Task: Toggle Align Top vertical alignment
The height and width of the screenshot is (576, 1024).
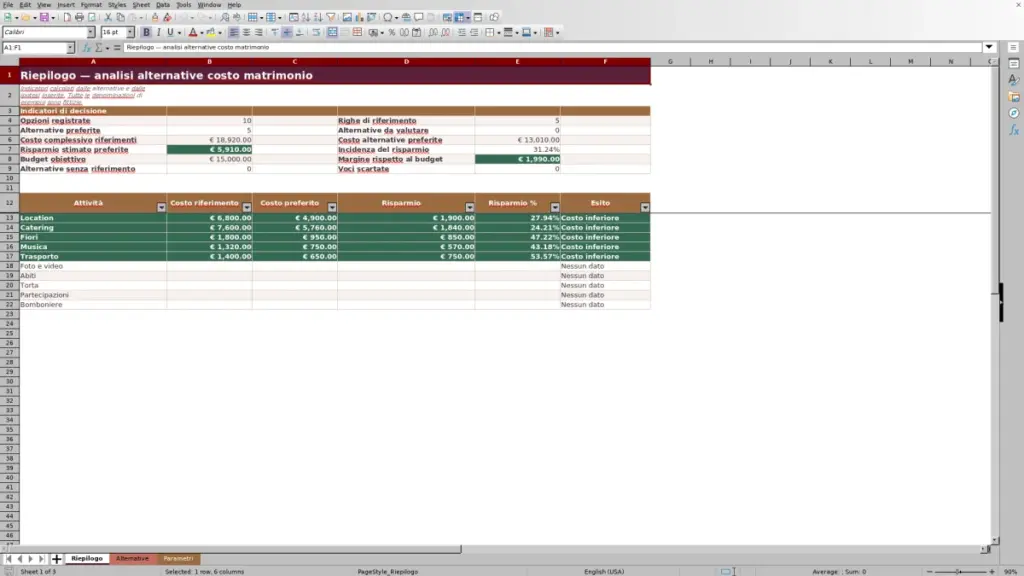Action: [274, 32]
